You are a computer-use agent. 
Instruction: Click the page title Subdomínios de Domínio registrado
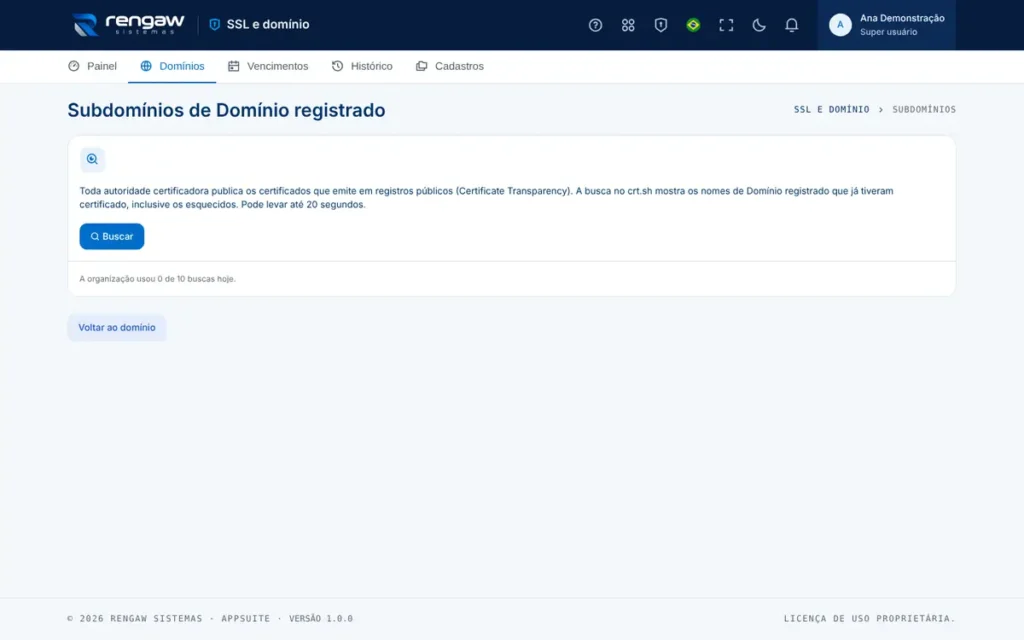pos(226,110)
